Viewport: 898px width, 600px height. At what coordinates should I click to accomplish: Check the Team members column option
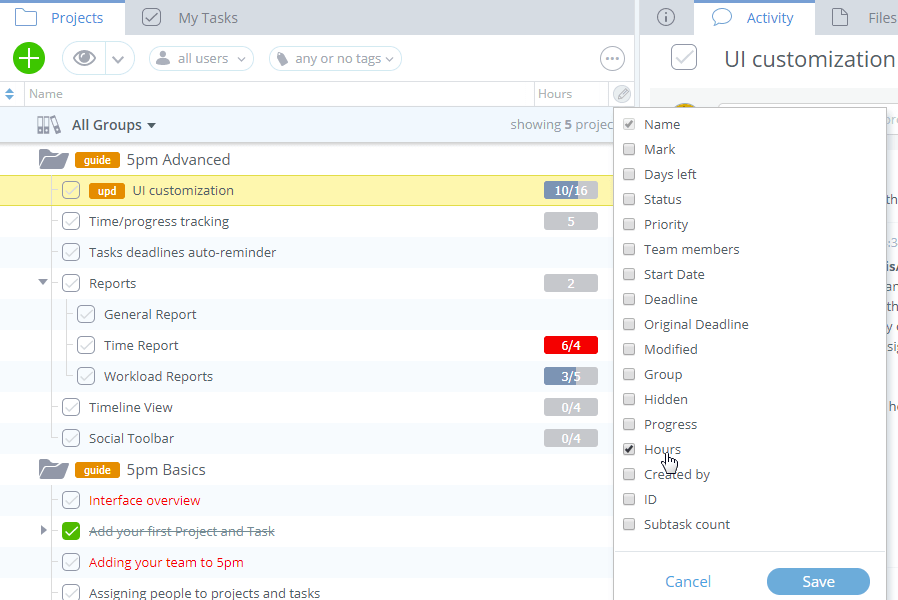click(629, 249)
